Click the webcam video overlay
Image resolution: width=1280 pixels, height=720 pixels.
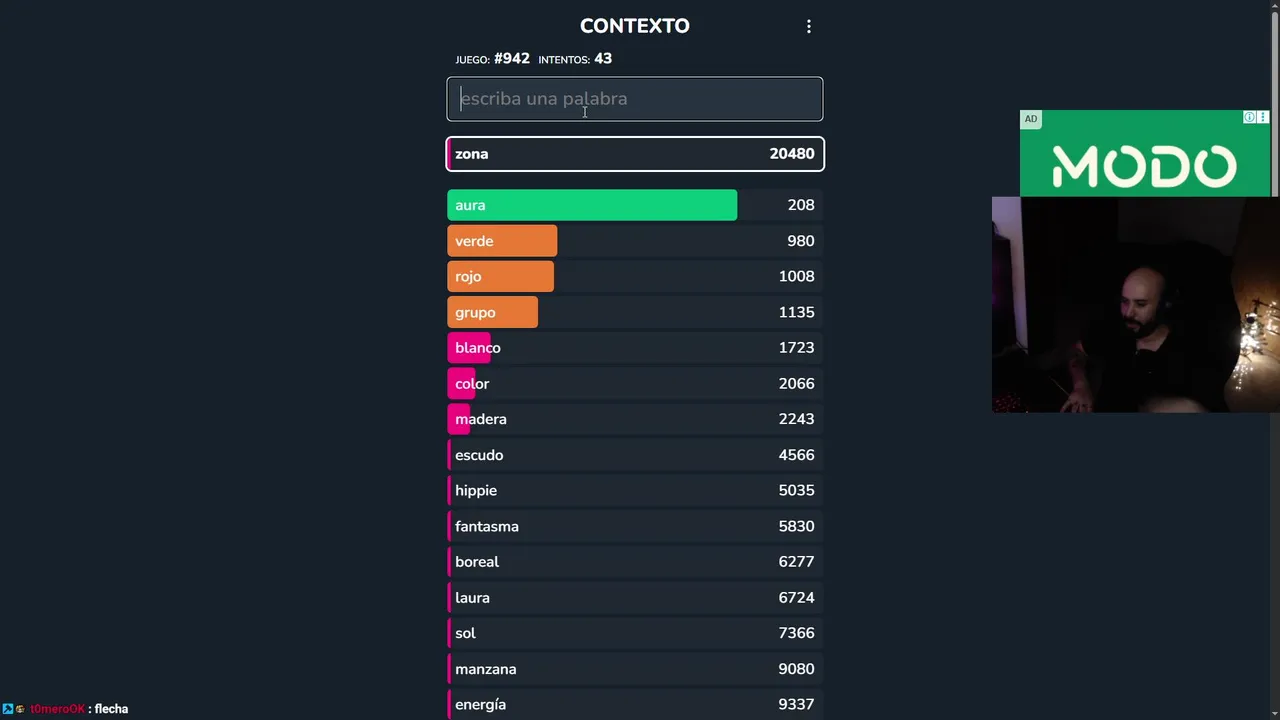tap(1135, 305)
